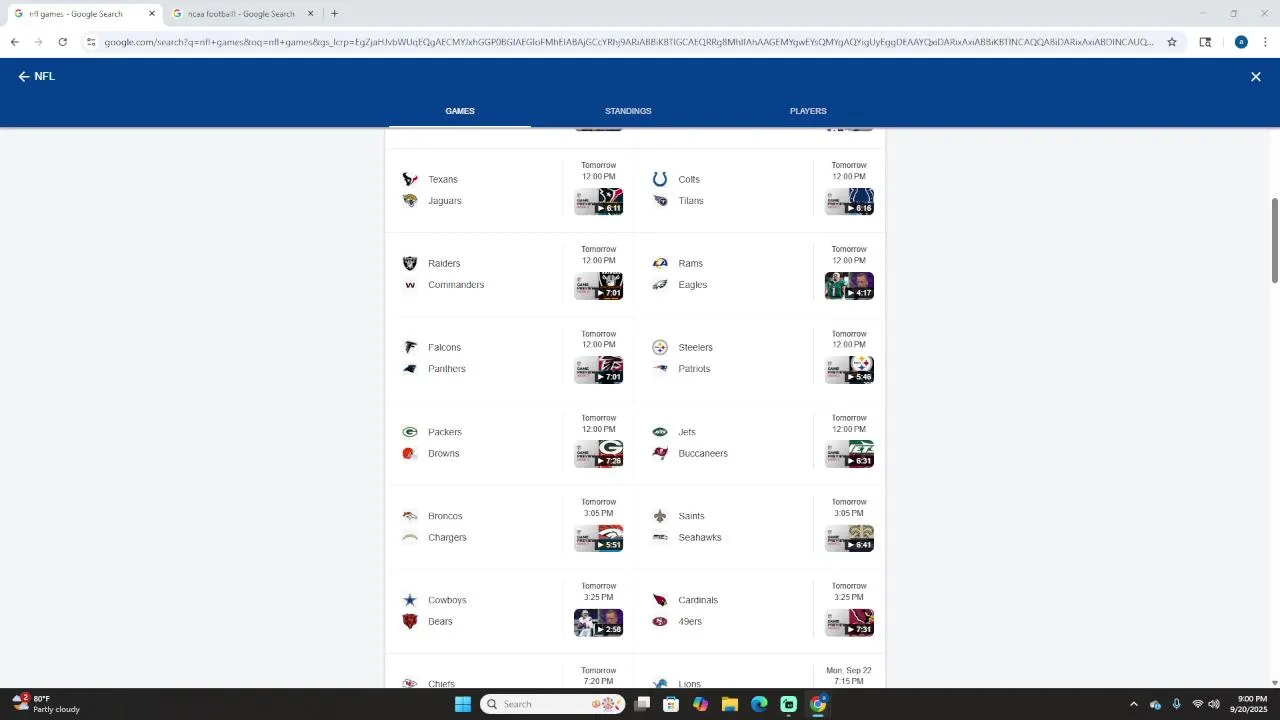The image size is (1280, 720).
Task: Open the Seahawks team name
Action: [700, 537]
